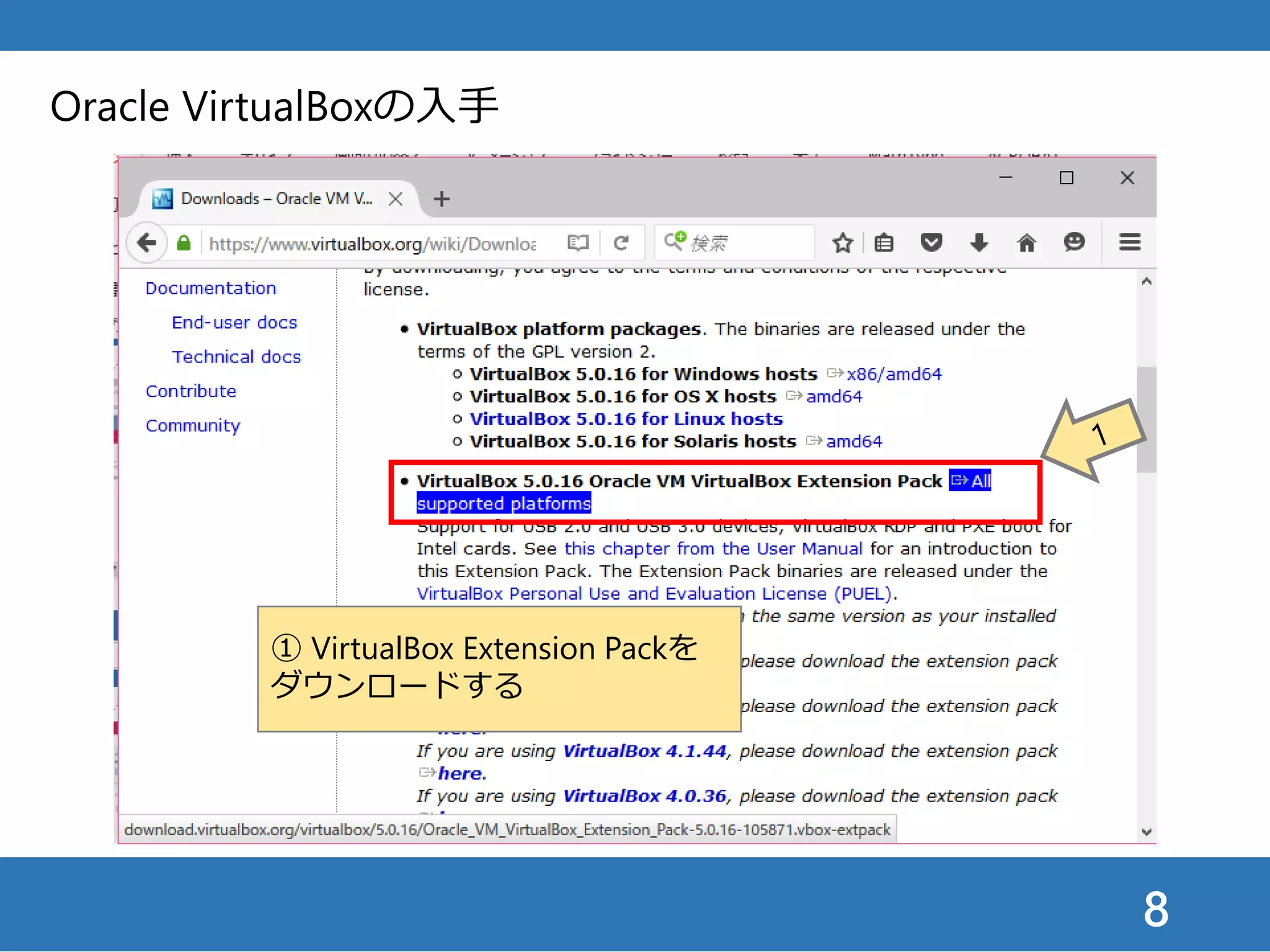Open a new tab with plus icon
Viewport: 1270px width, 952px height.
tap(442, 199)
